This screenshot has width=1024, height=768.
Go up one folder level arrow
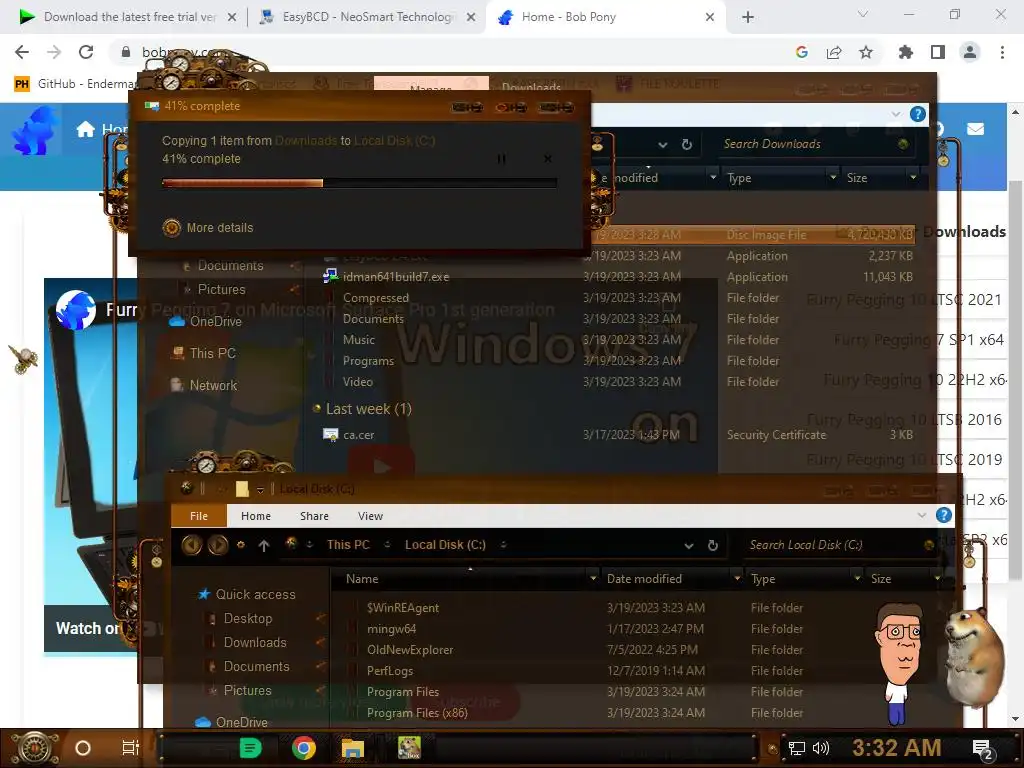[x=264, y=545]
